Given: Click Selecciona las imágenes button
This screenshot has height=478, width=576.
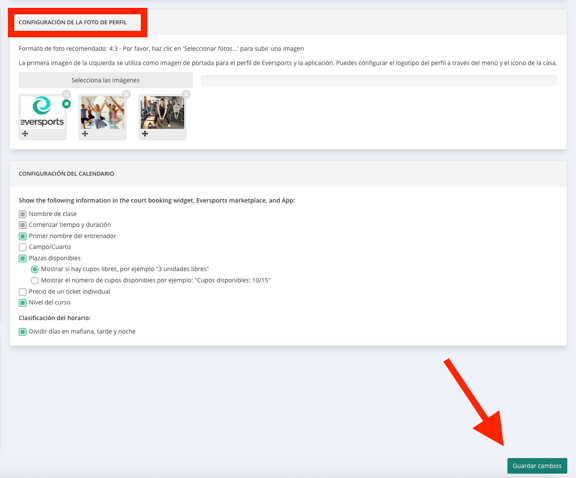Looking at the screenshot, I should [105, 80].
